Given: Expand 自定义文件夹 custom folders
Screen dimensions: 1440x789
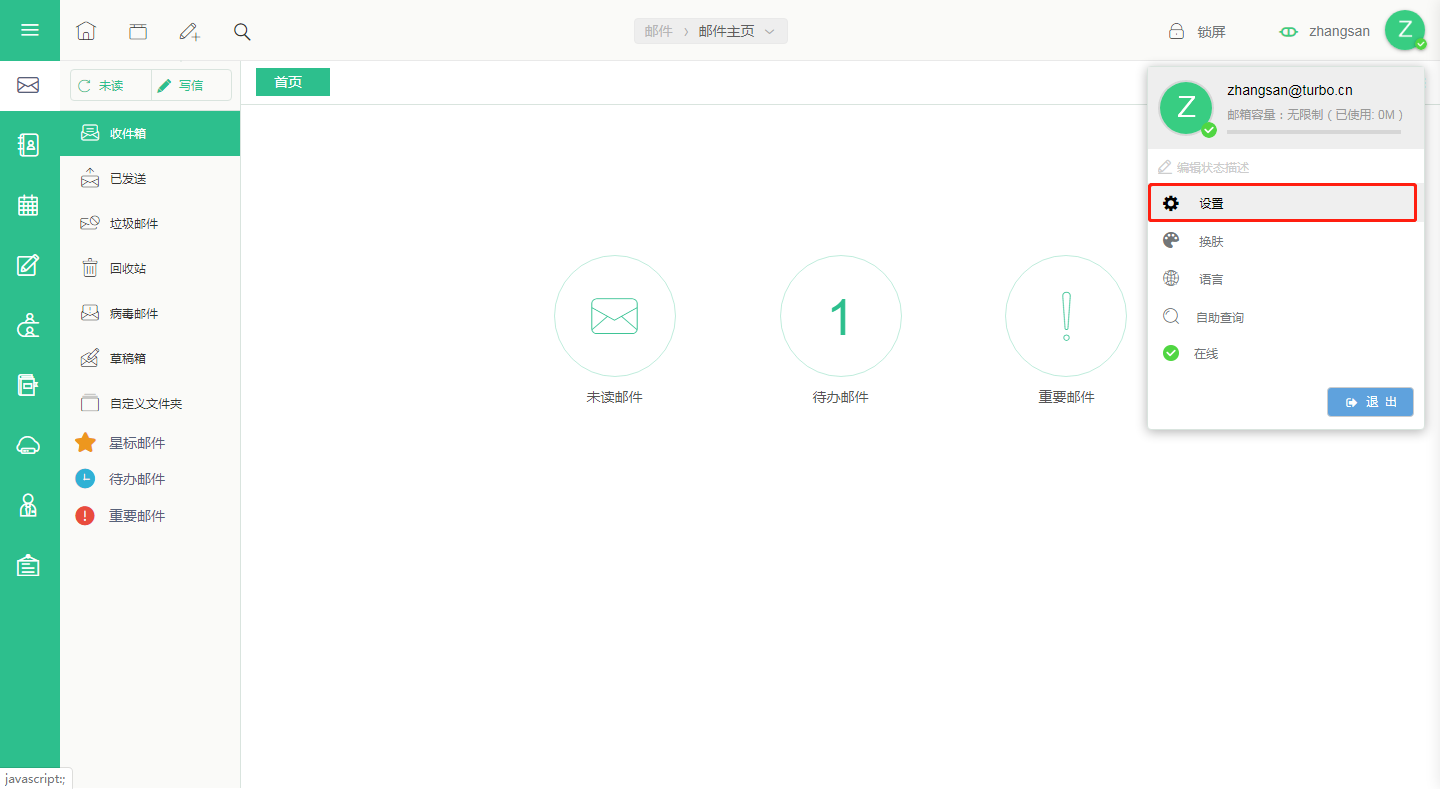Looking at the screenshot, I should (x=150, y=403).
